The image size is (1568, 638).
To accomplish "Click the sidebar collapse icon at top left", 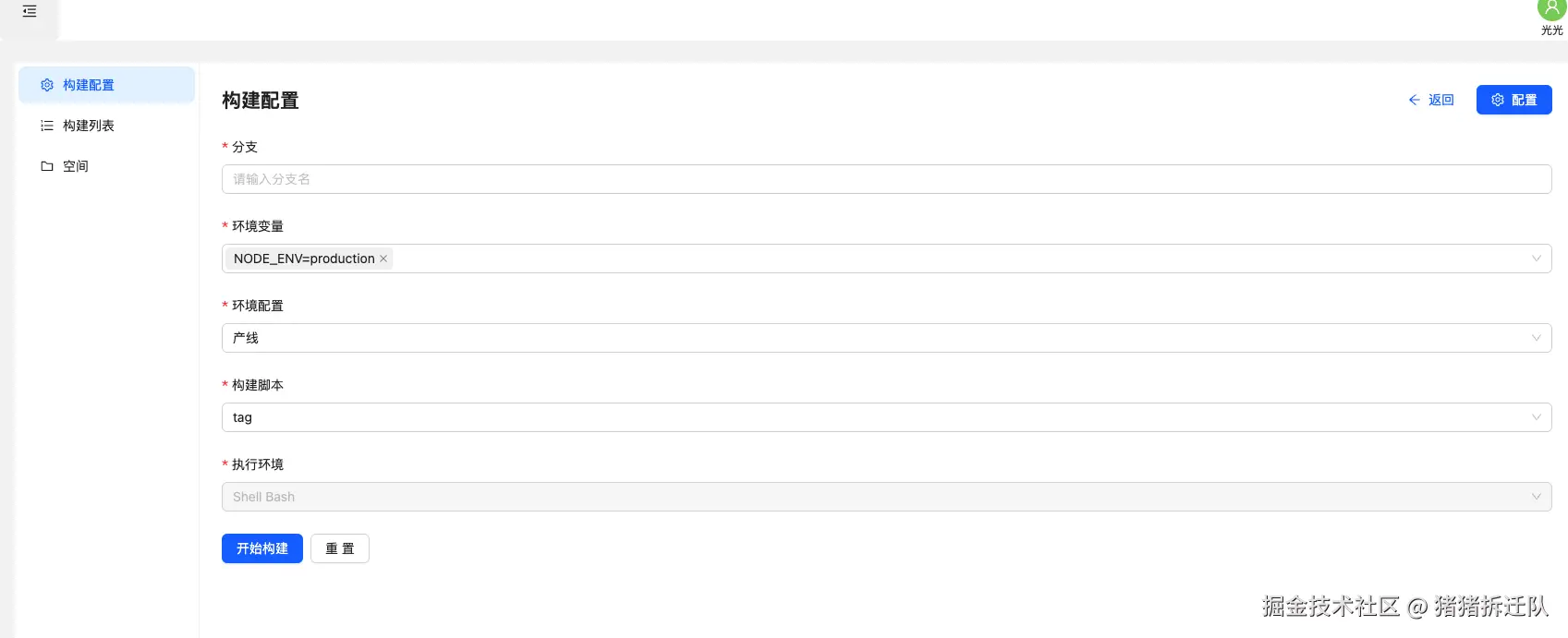I will pyautogui.click(x=29, y=11).
